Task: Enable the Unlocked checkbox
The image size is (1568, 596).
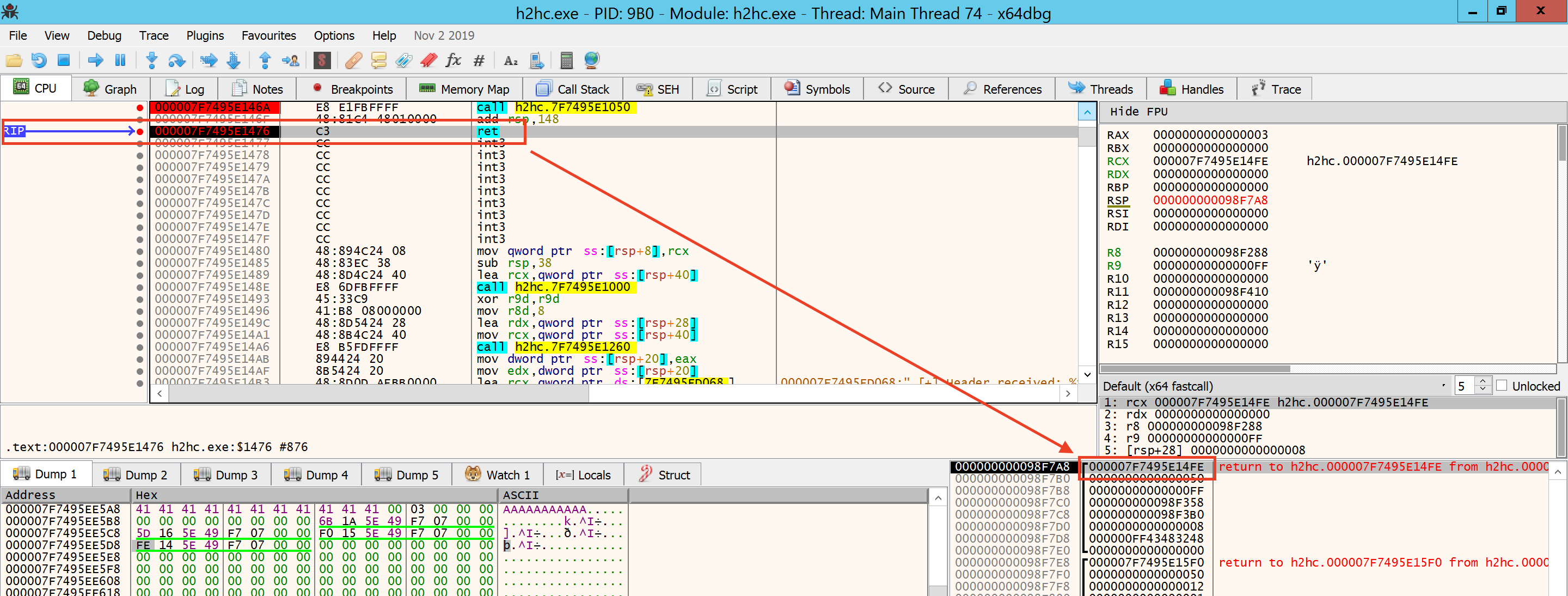Action: pyautogui.click(x=1502, y=385)
